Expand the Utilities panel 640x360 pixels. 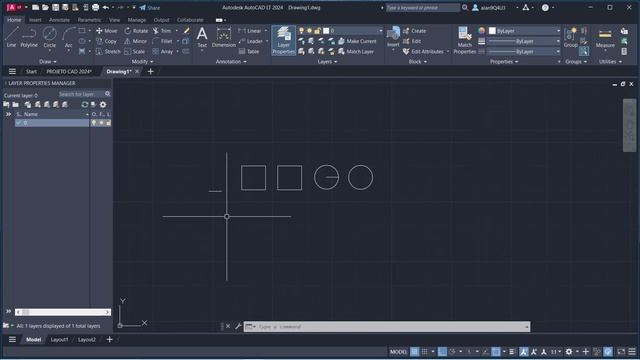click(x=610, y=62)
